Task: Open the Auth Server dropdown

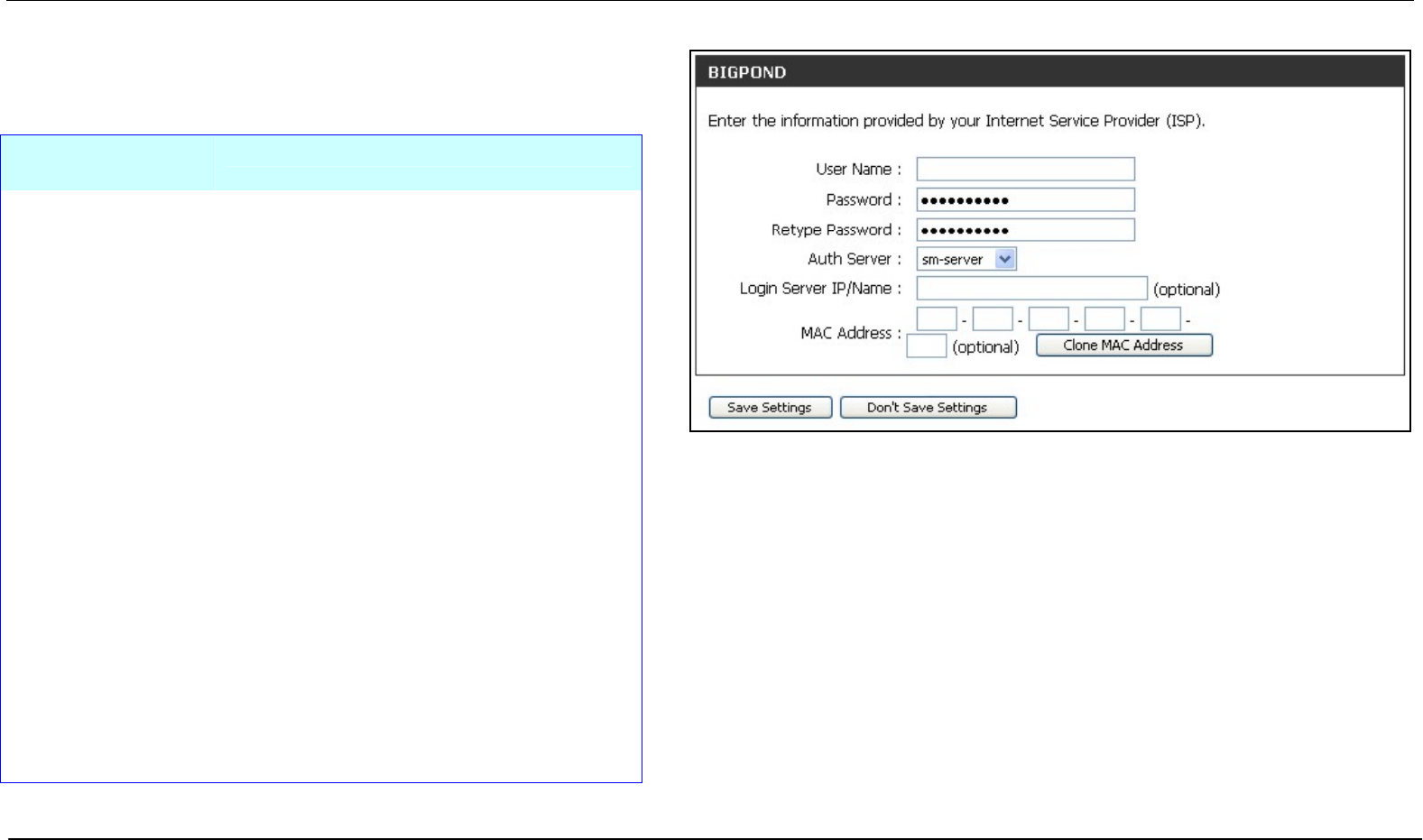Action: click(x=966, y=259)
